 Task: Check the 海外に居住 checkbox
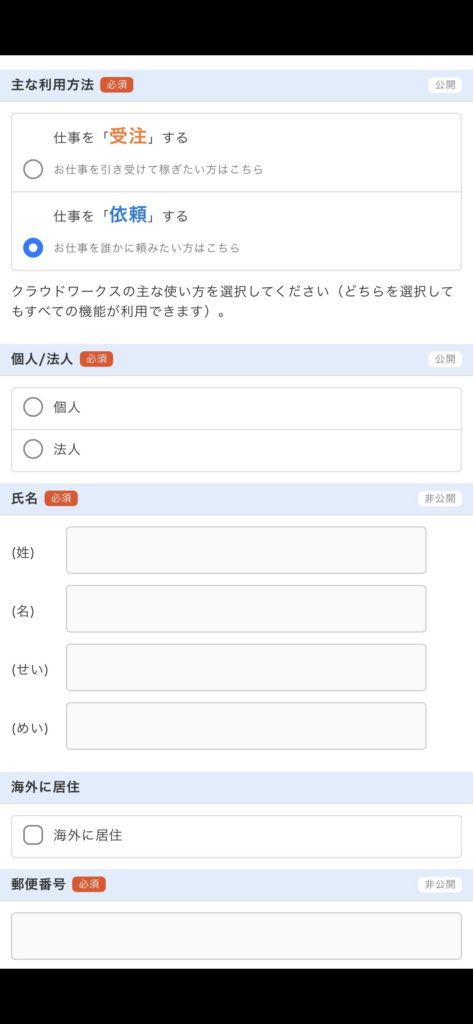click(33, 835)
